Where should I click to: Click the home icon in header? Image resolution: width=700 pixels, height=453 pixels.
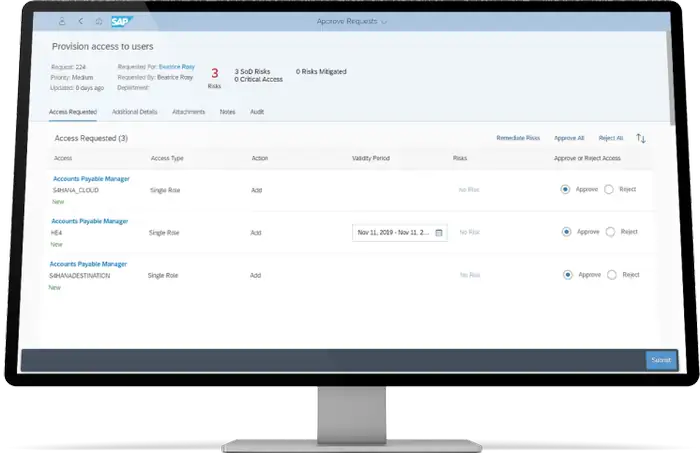pyautogui.click(x=97, y=21)
